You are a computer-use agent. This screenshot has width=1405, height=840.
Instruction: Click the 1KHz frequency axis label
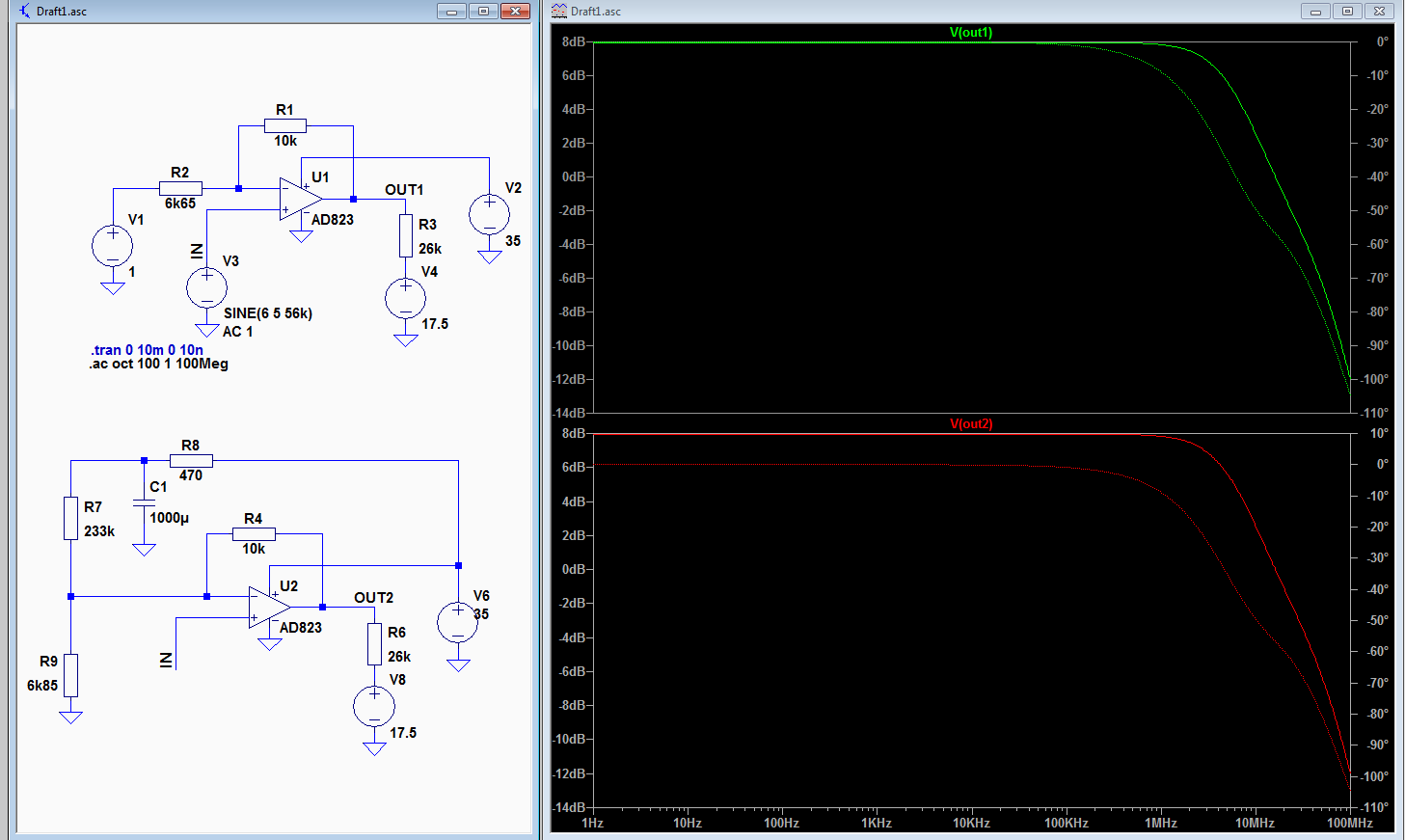(877, 823)
